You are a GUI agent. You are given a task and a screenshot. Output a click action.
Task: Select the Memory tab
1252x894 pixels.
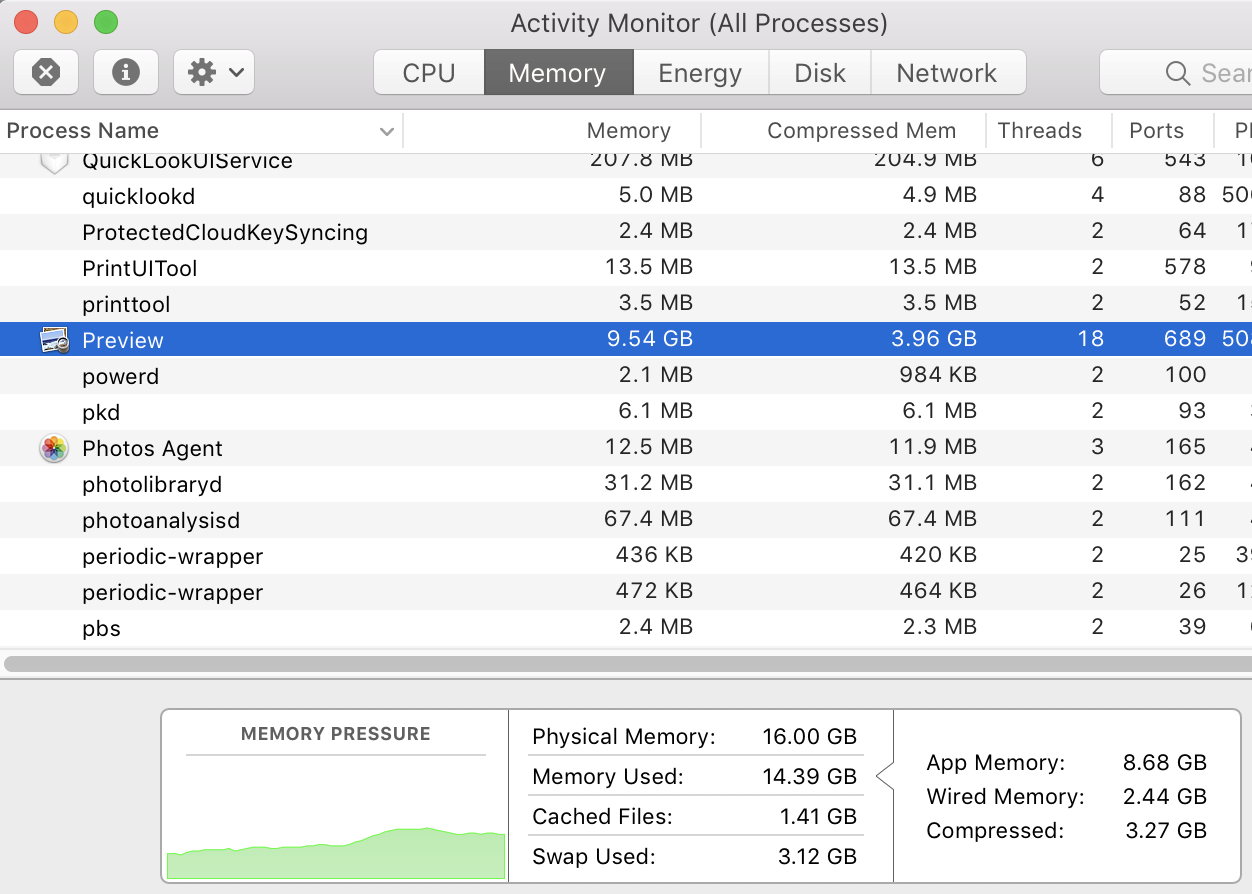click(x=557, y=73)
